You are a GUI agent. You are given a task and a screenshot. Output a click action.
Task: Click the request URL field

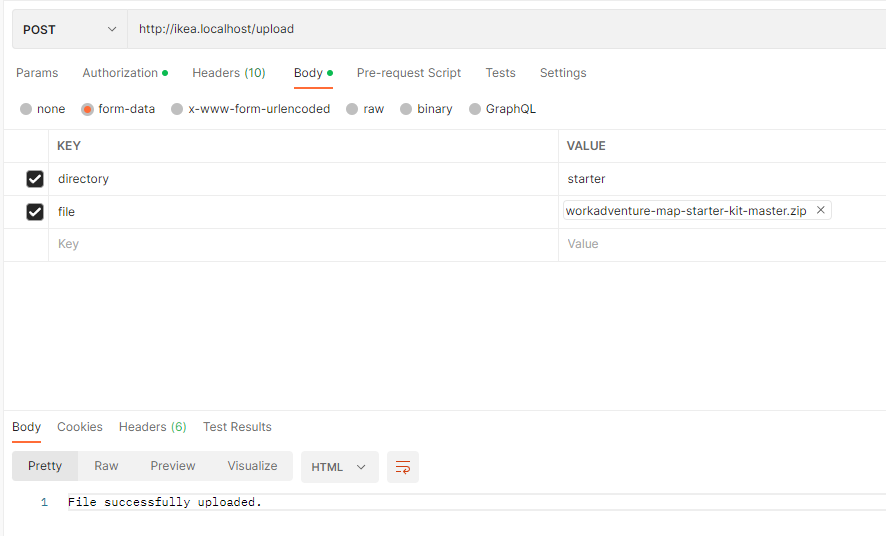(507, 29)
